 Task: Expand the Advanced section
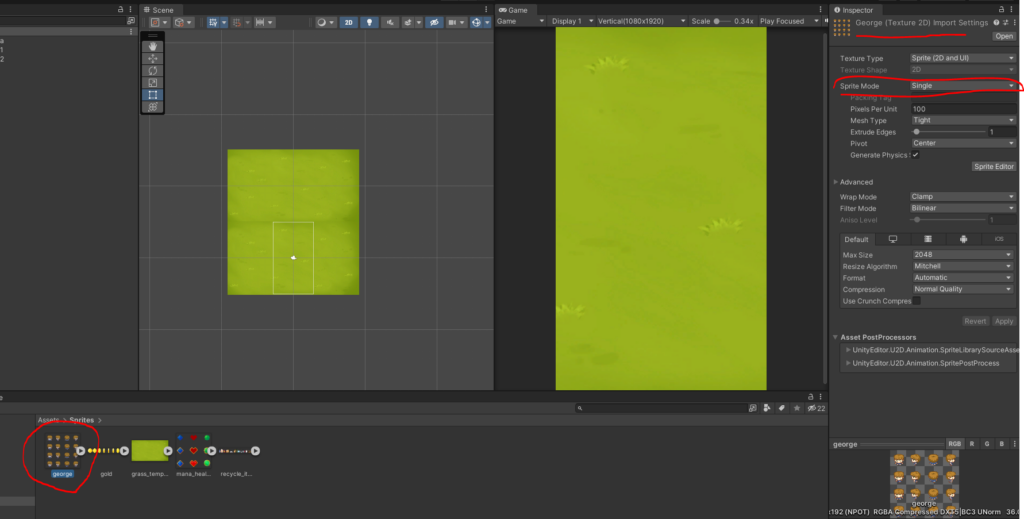pos(836,182)
